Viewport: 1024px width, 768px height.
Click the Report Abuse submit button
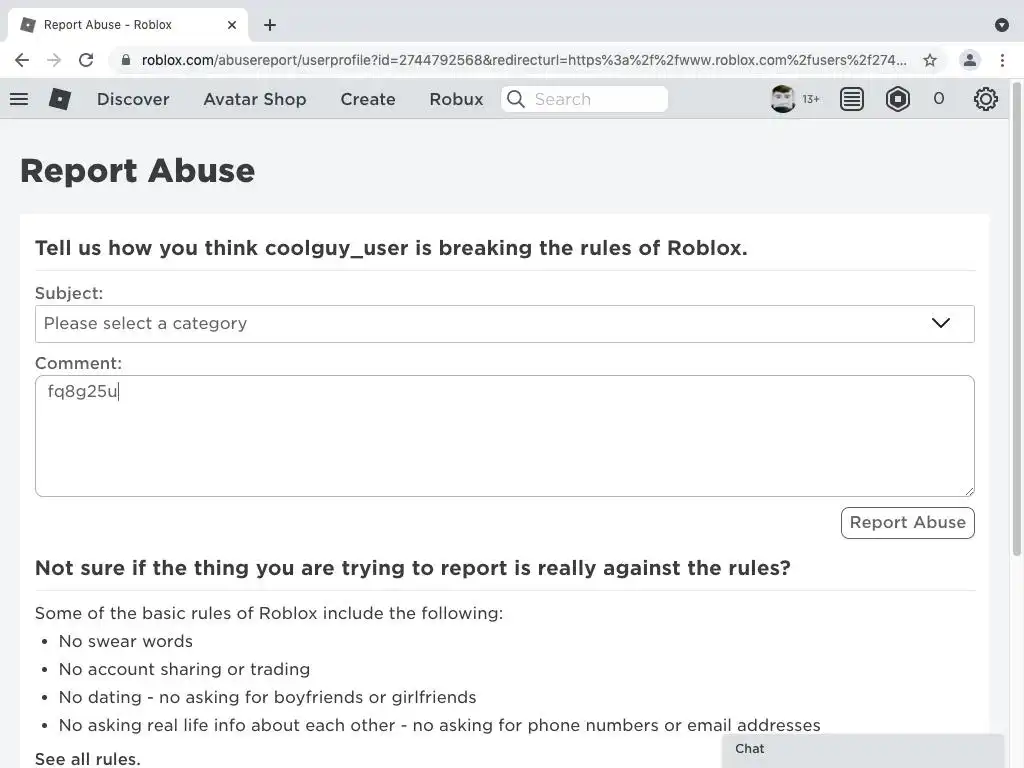pyautogui.click(x=908, y=523)
